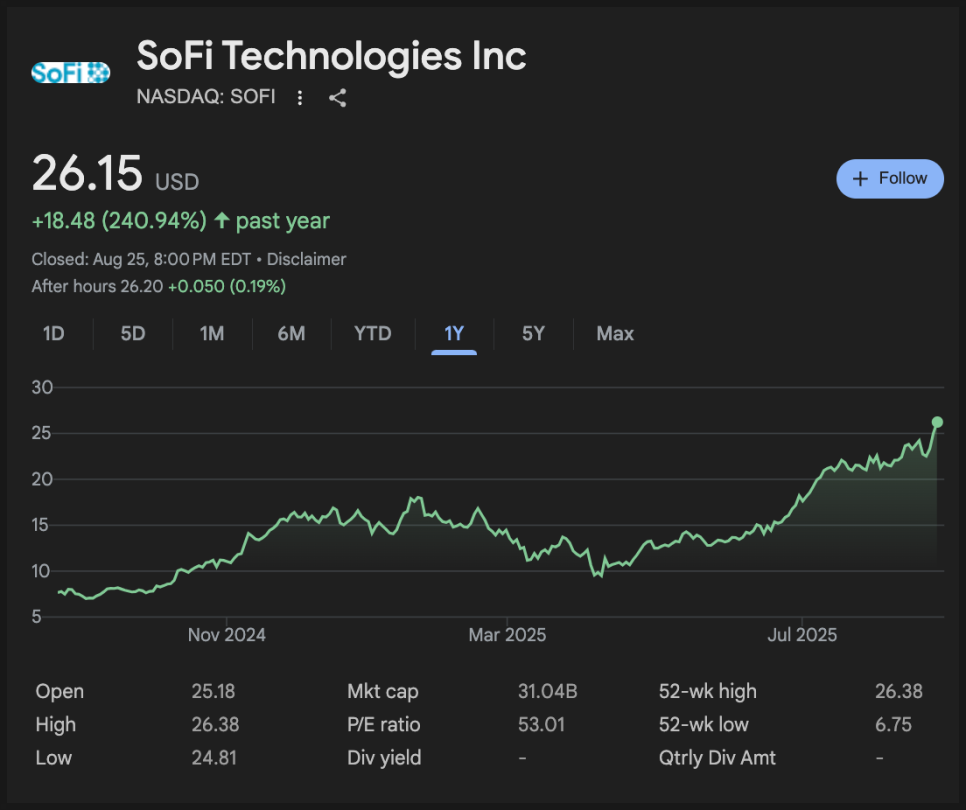Click the 52-wk low value 6.75

coord(893,724)
